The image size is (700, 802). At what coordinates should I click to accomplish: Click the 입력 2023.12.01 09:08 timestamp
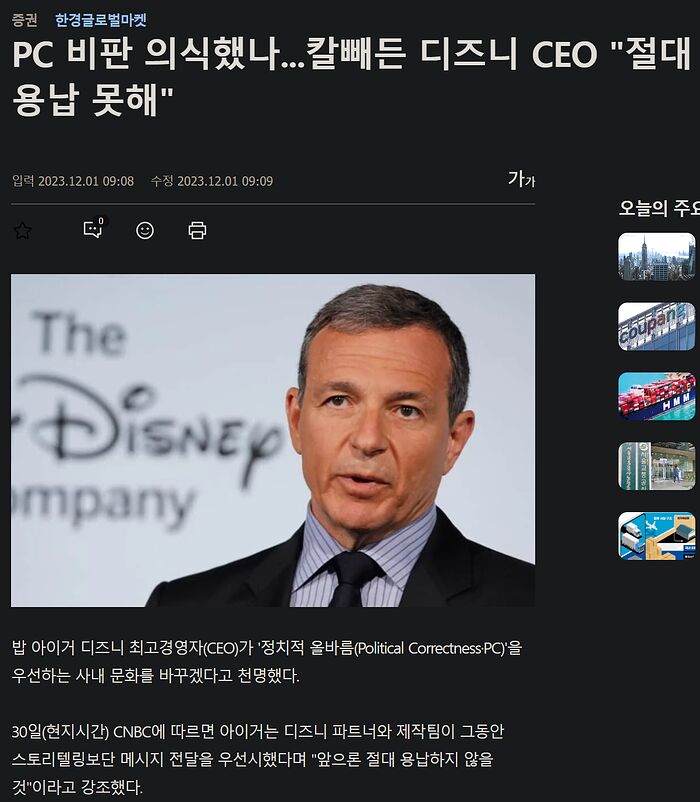click(73, 181)
